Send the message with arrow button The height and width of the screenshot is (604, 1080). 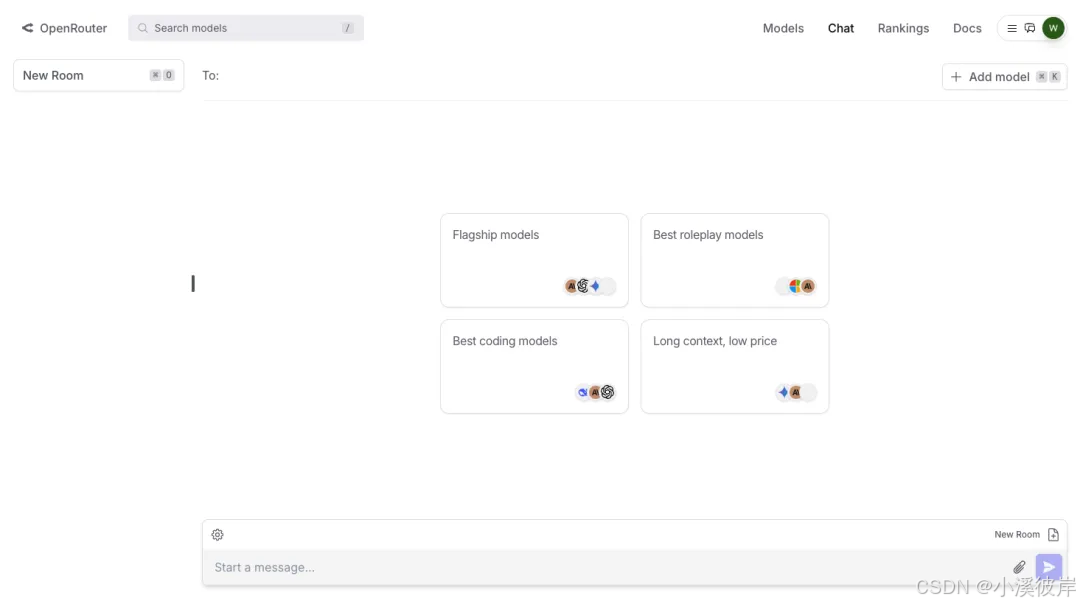click(1048, 567)
